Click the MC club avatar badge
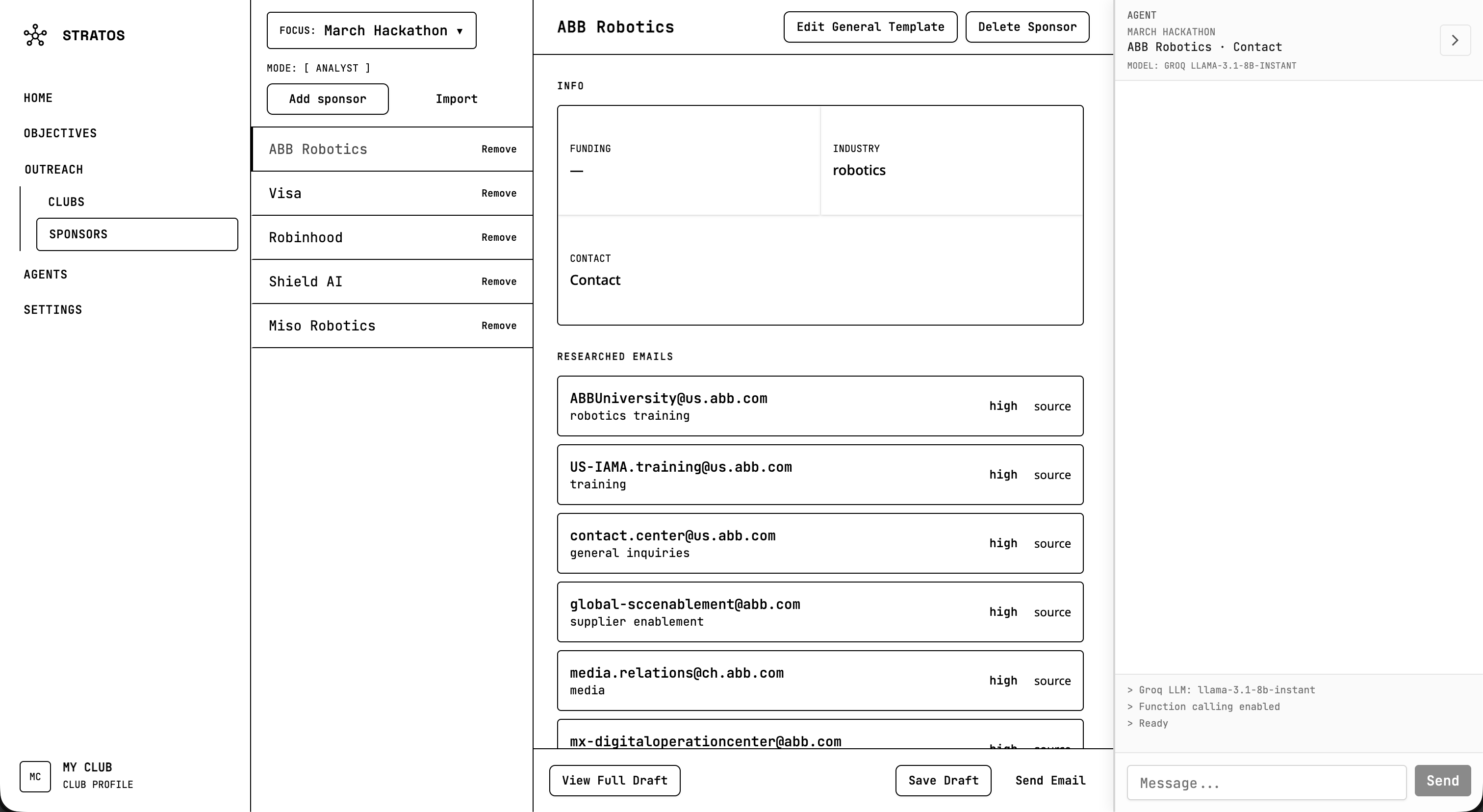The height and width of the screenshot is (812, 1483). [x=35, y=776]
